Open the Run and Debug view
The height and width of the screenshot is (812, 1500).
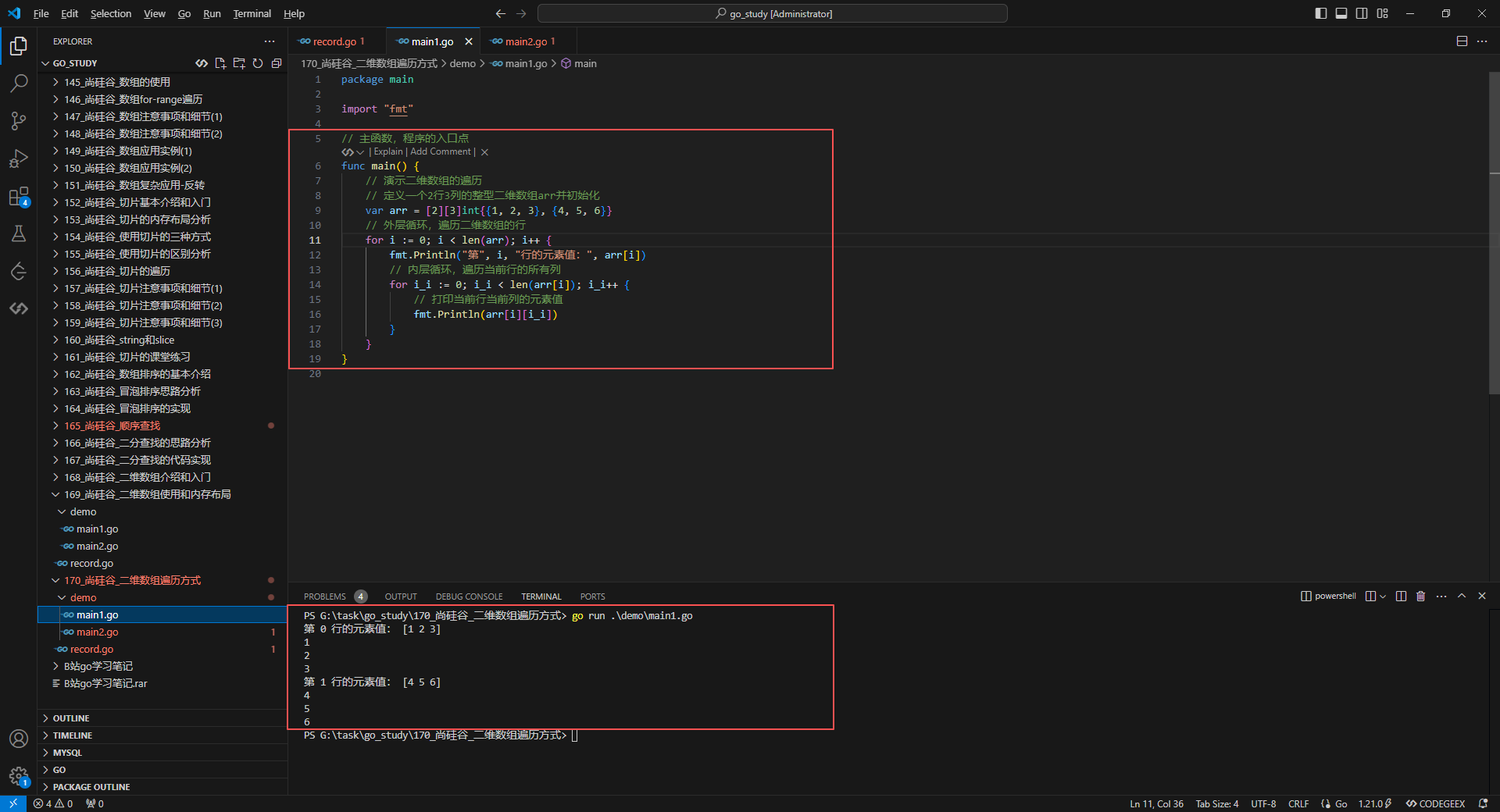(19, 158)
